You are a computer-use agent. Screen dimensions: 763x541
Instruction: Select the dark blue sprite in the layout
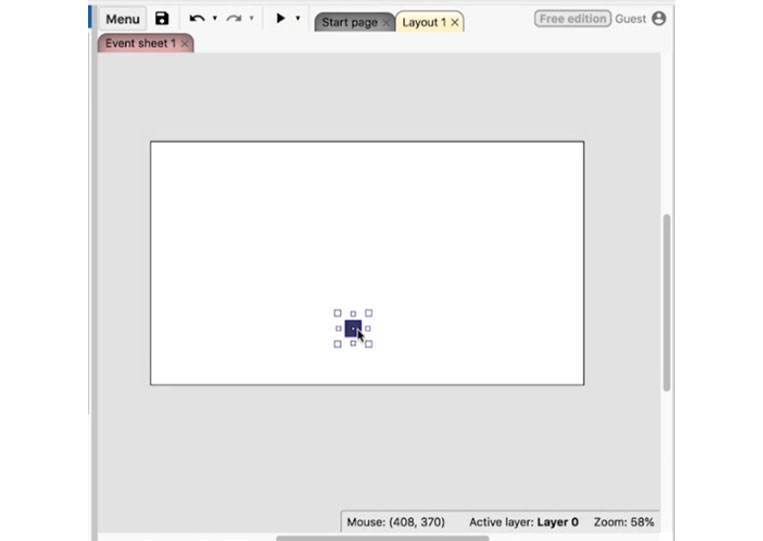point(353,328)
